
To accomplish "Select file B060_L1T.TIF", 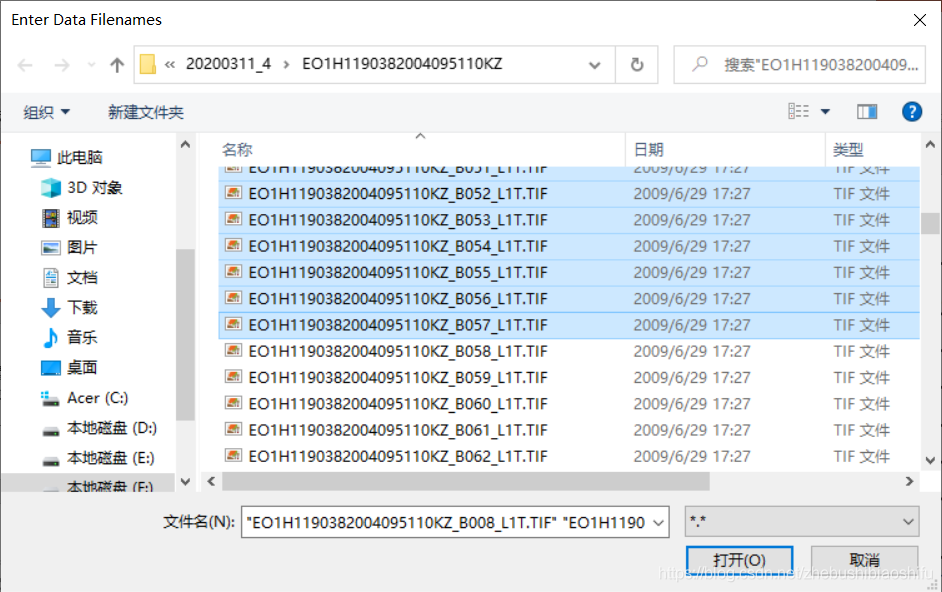I will [x=569, y=404].
